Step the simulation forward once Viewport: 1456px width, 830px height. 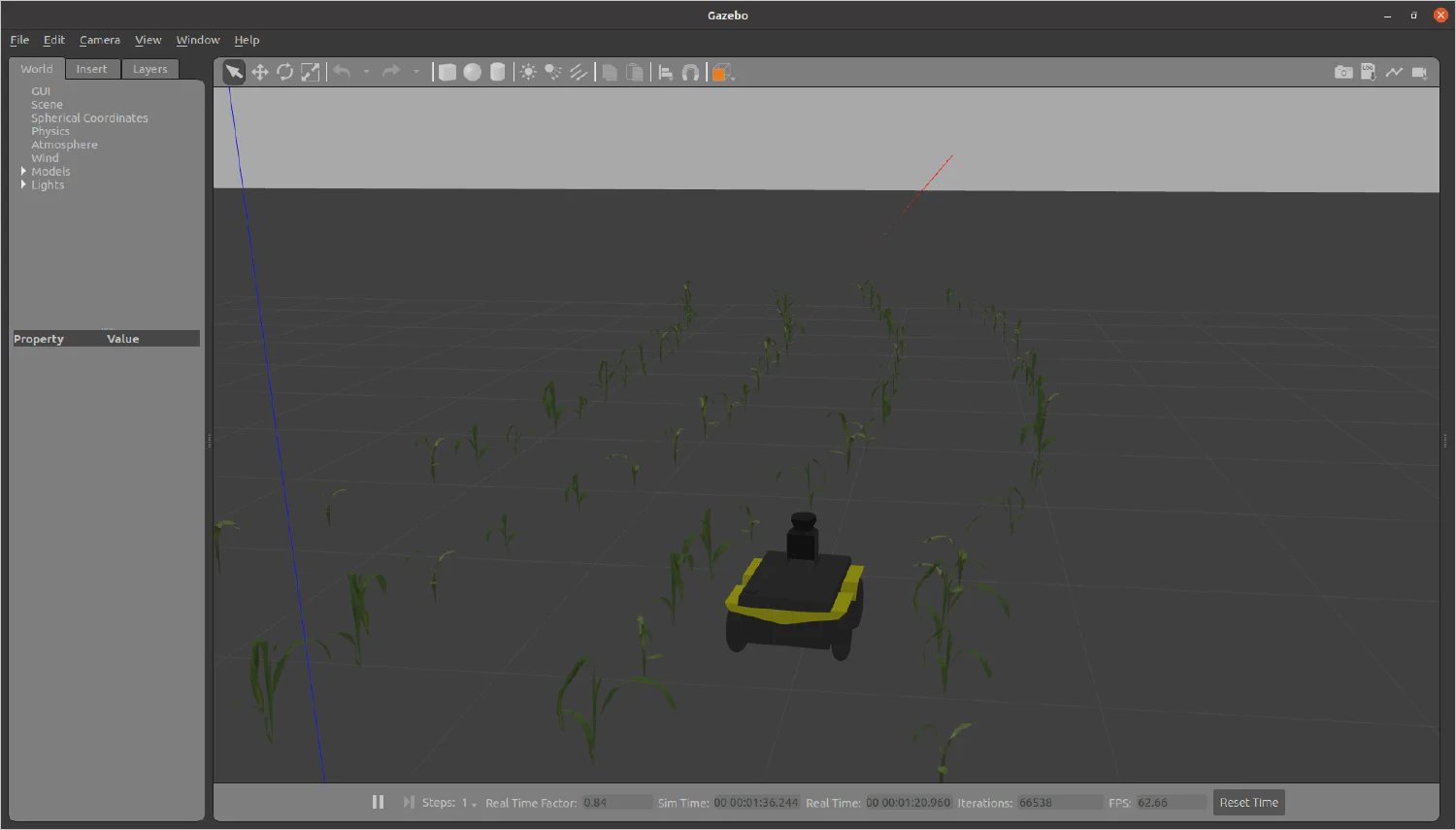tap(407, 802)
